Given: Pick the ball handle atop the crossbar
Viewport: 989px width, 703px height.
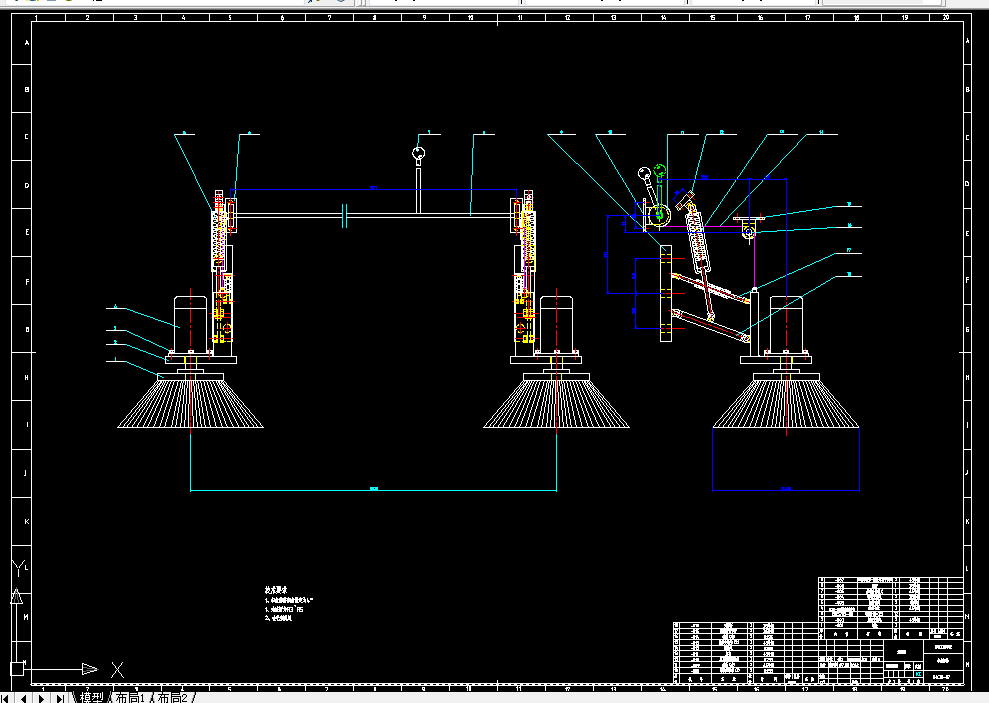Looking at the screenshot, I should (418, 153).
